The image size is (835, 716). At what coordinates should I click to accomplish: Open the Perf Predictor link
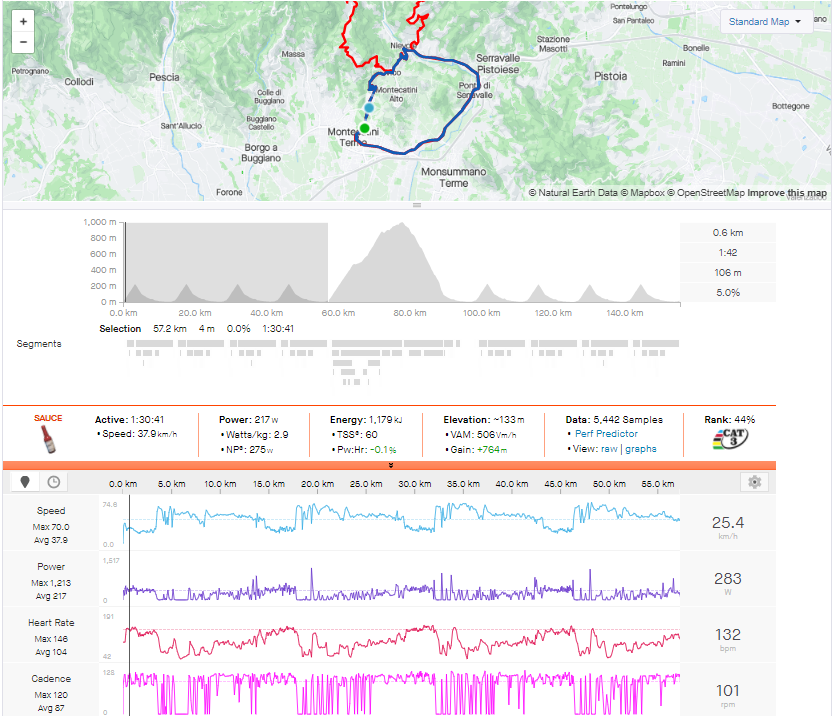coord(606,435)
